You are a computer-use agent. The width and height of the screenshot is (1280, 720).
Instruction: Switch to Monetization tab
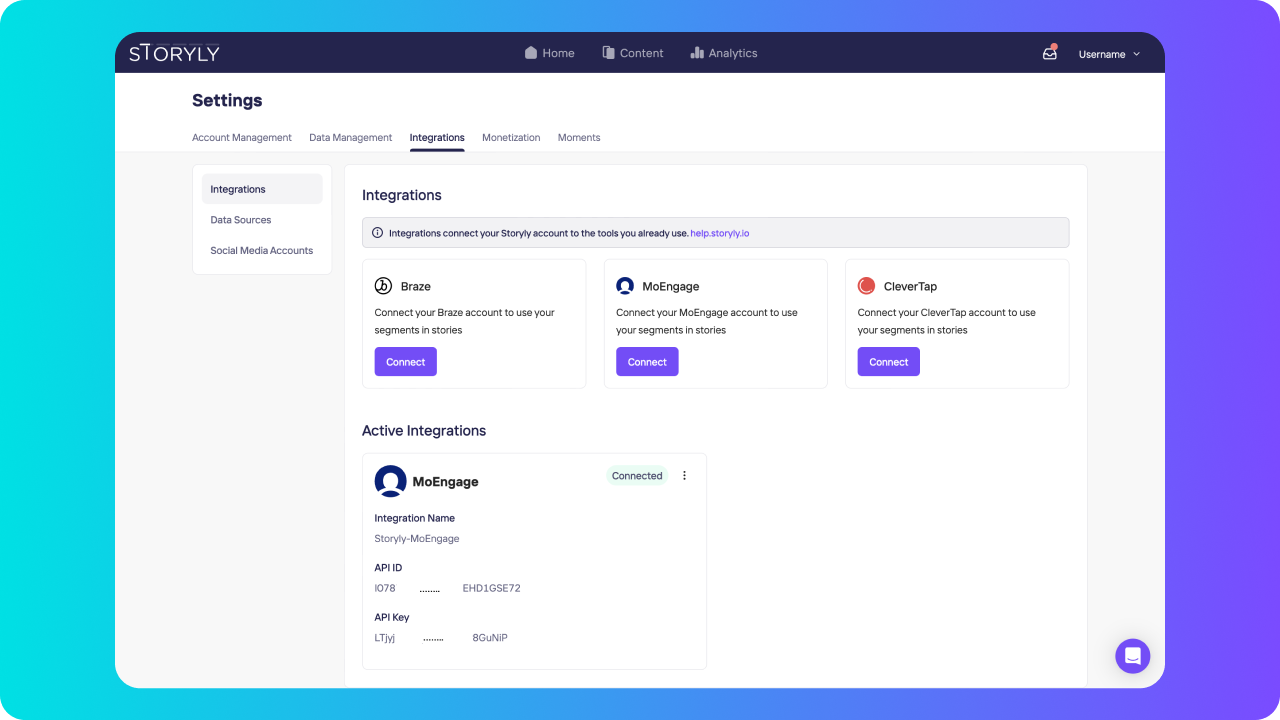511,138
